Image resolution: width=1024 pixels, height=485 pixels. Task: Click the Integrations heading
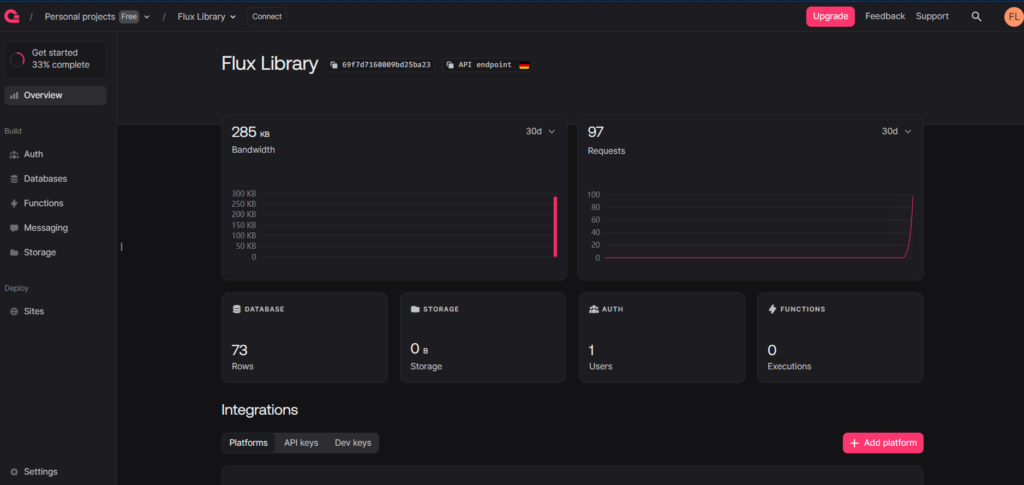(x=259, y=410)
